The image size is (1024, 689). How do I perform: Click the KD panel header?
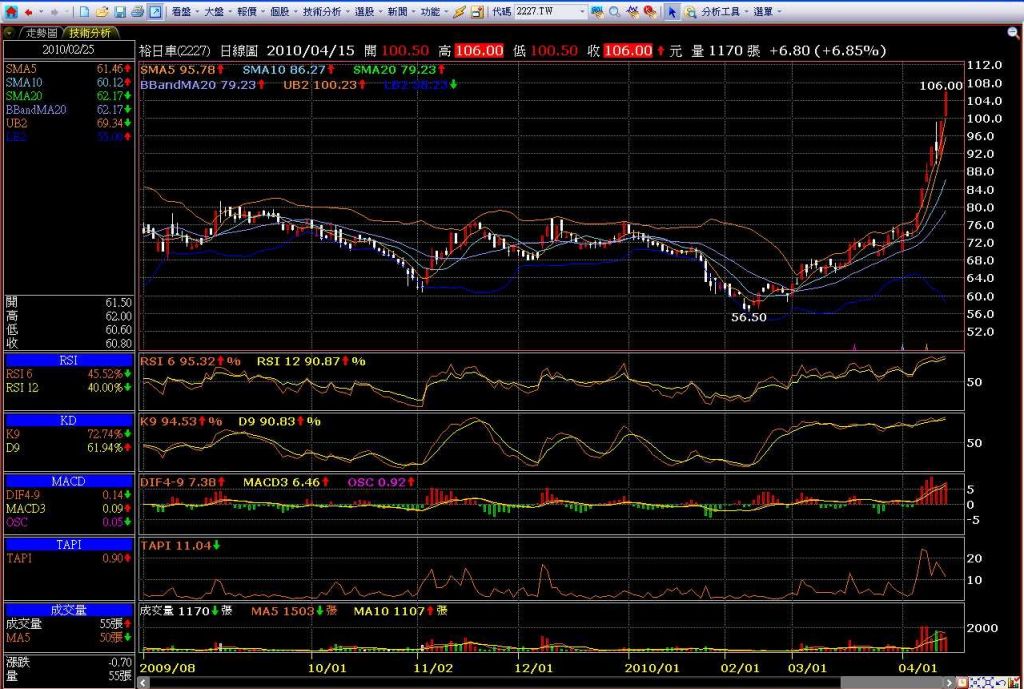69,421
